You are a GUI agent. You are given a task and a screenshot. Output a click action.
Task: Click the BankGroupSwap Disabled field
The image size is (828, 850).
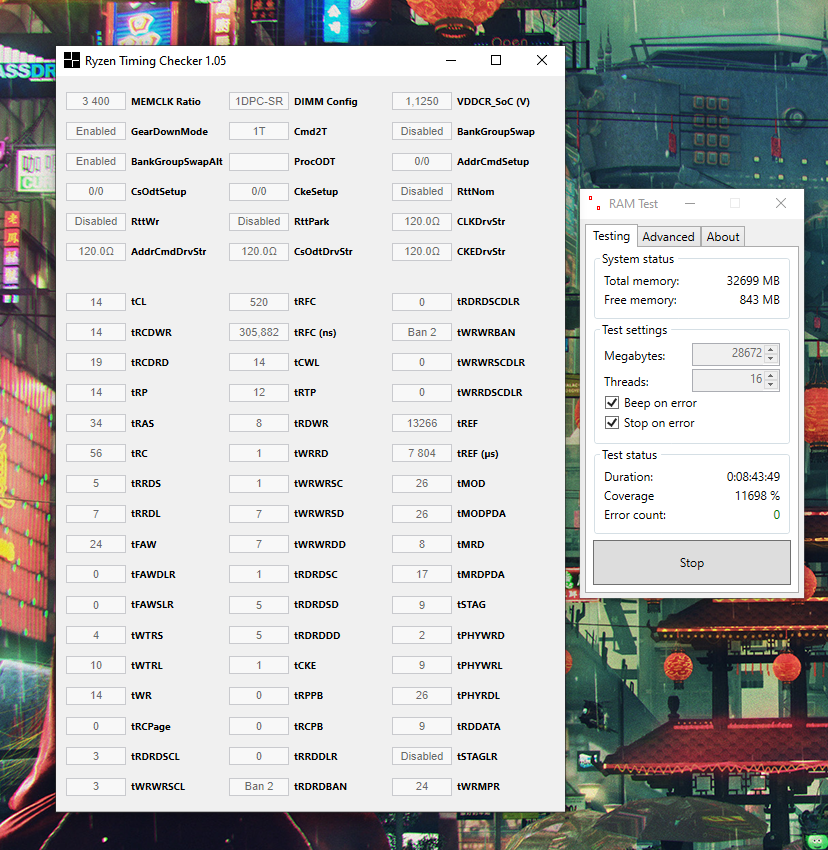pos(422,131)
